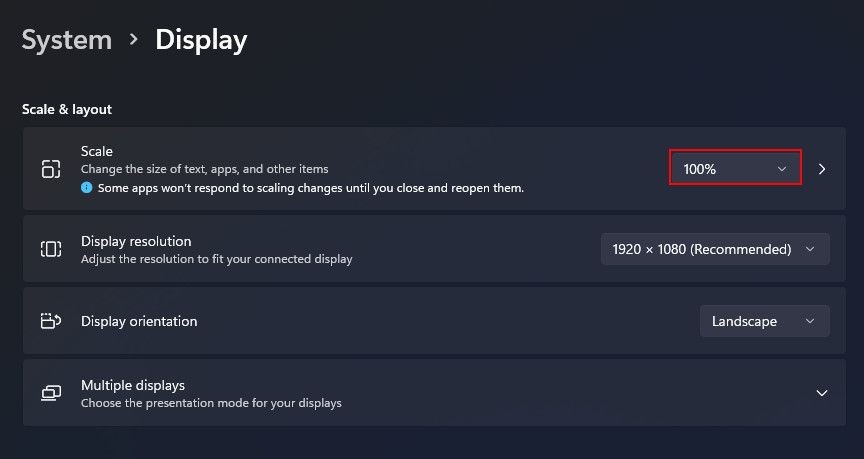Click the breadcrumb chevron between System and Display
864x459 pixels.
point(133,39)
